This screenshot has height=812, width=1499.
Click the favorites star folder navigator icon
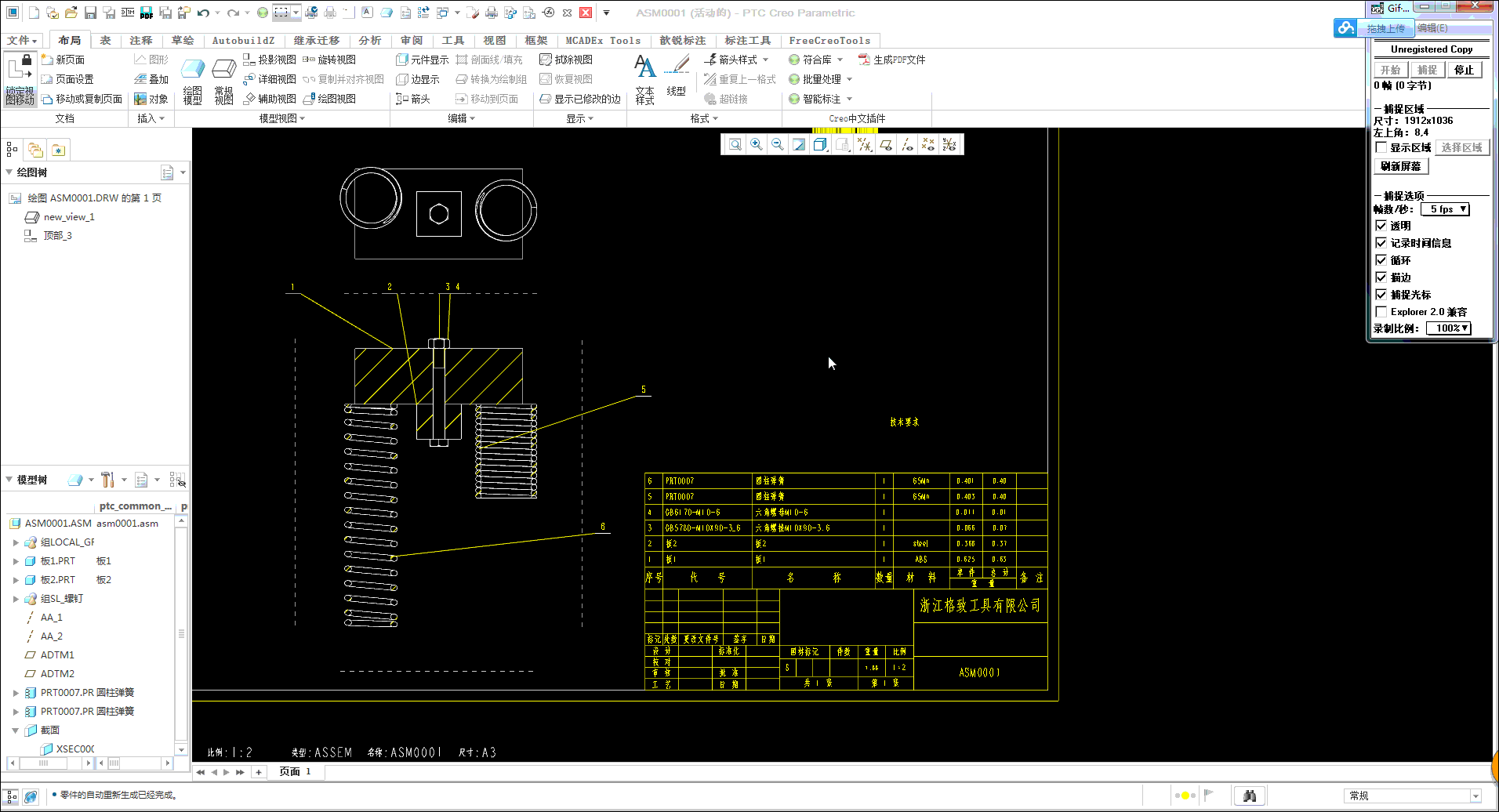pos(58,150)
